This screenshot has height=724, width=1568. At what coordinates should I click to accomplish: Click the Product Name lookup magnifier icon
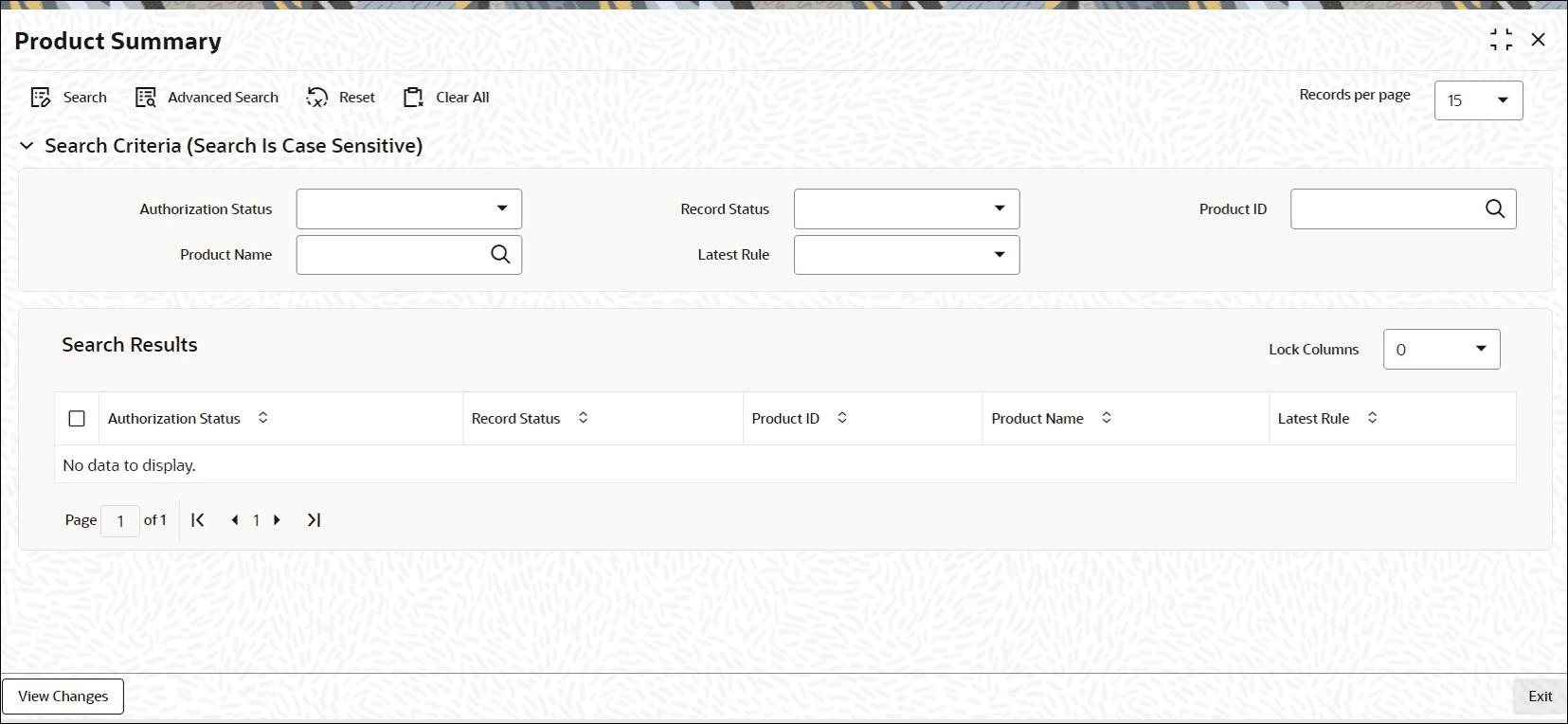click(x=500, y=254)
